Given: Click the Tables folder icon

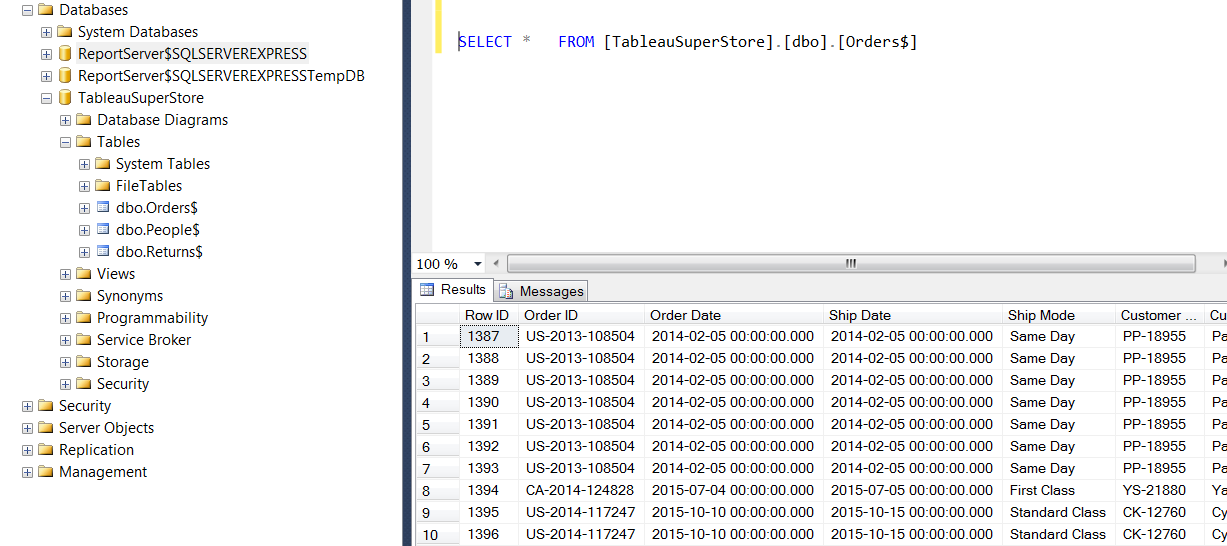Looking at the screenshot, I should [84, 142].
